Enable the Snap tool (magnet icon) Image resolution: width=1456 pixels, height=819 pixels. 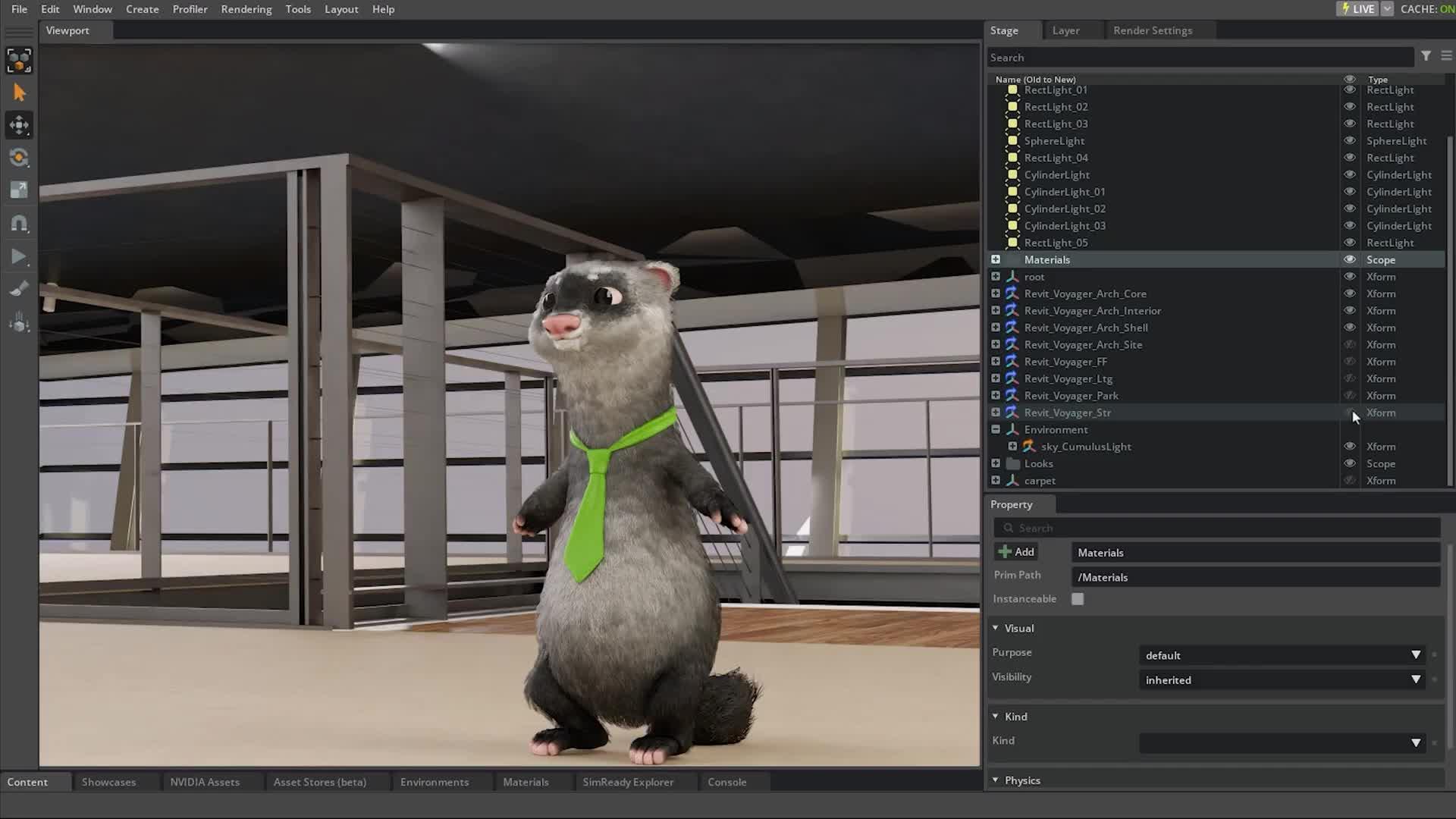click(19, 222)
